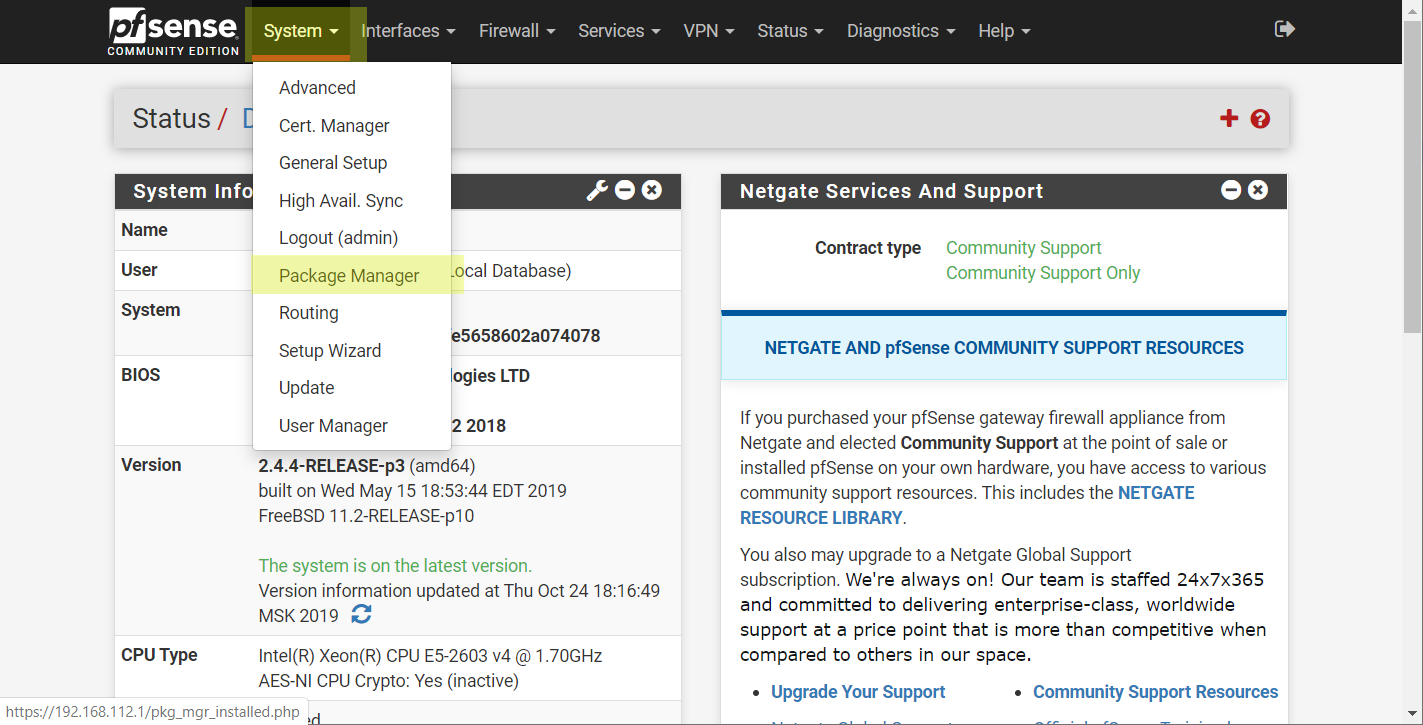Select Update from the System menu
The height and width of the screenshot is (725, 1423).
(352, 388)
